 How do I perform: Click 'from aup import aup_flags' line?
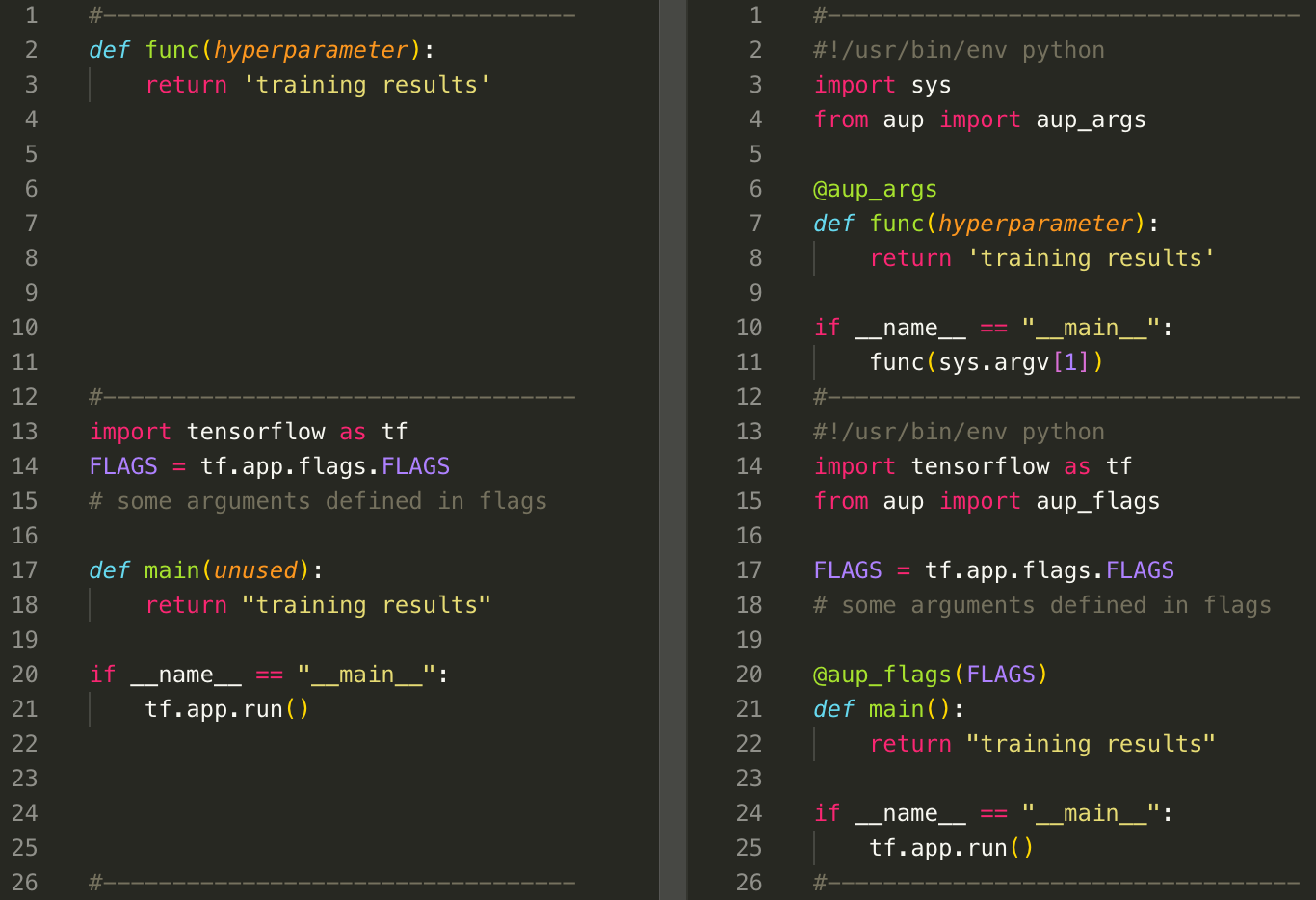pos(987,501)
